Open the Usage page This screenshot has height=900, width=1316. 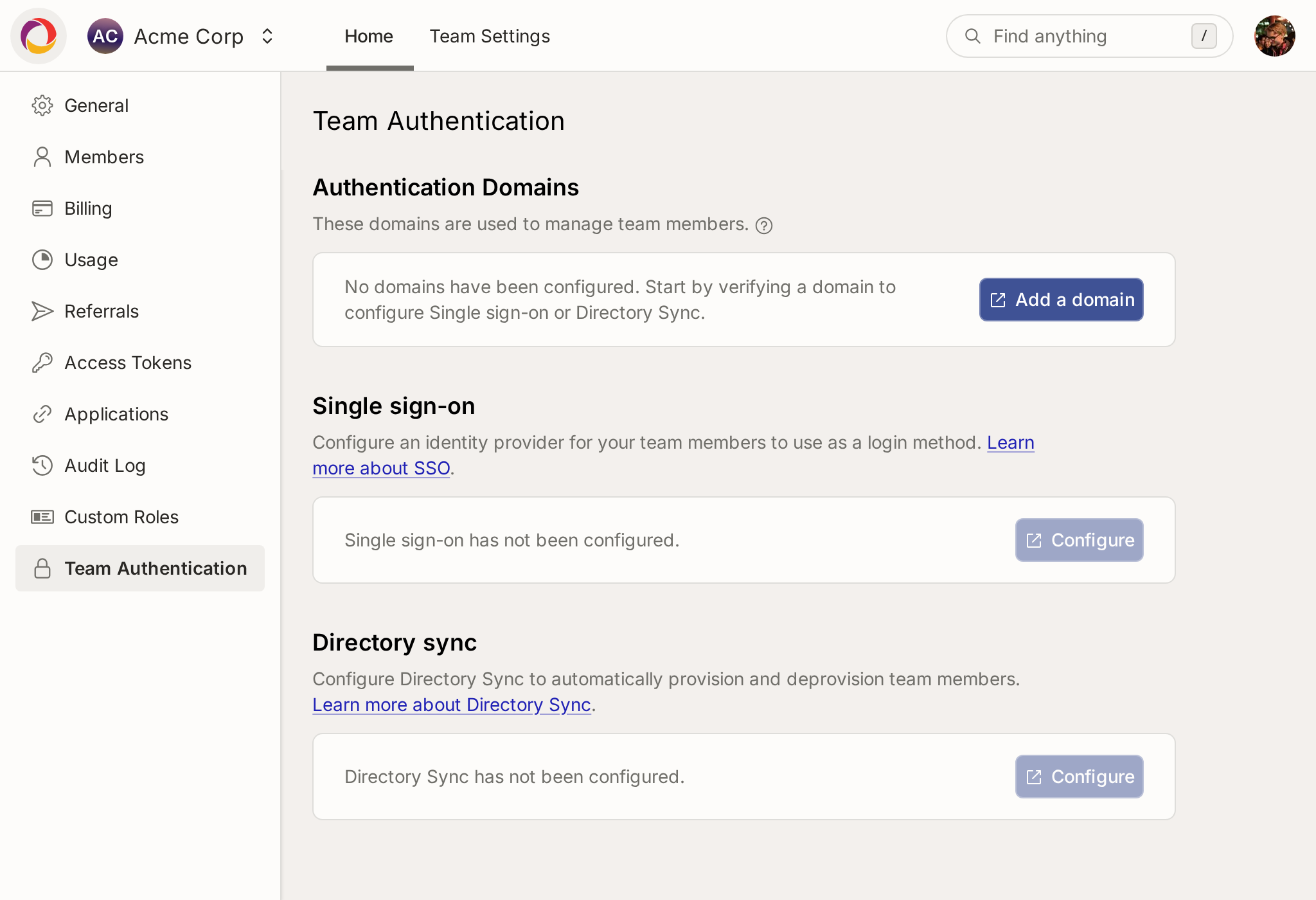click(x=140, y=260)
